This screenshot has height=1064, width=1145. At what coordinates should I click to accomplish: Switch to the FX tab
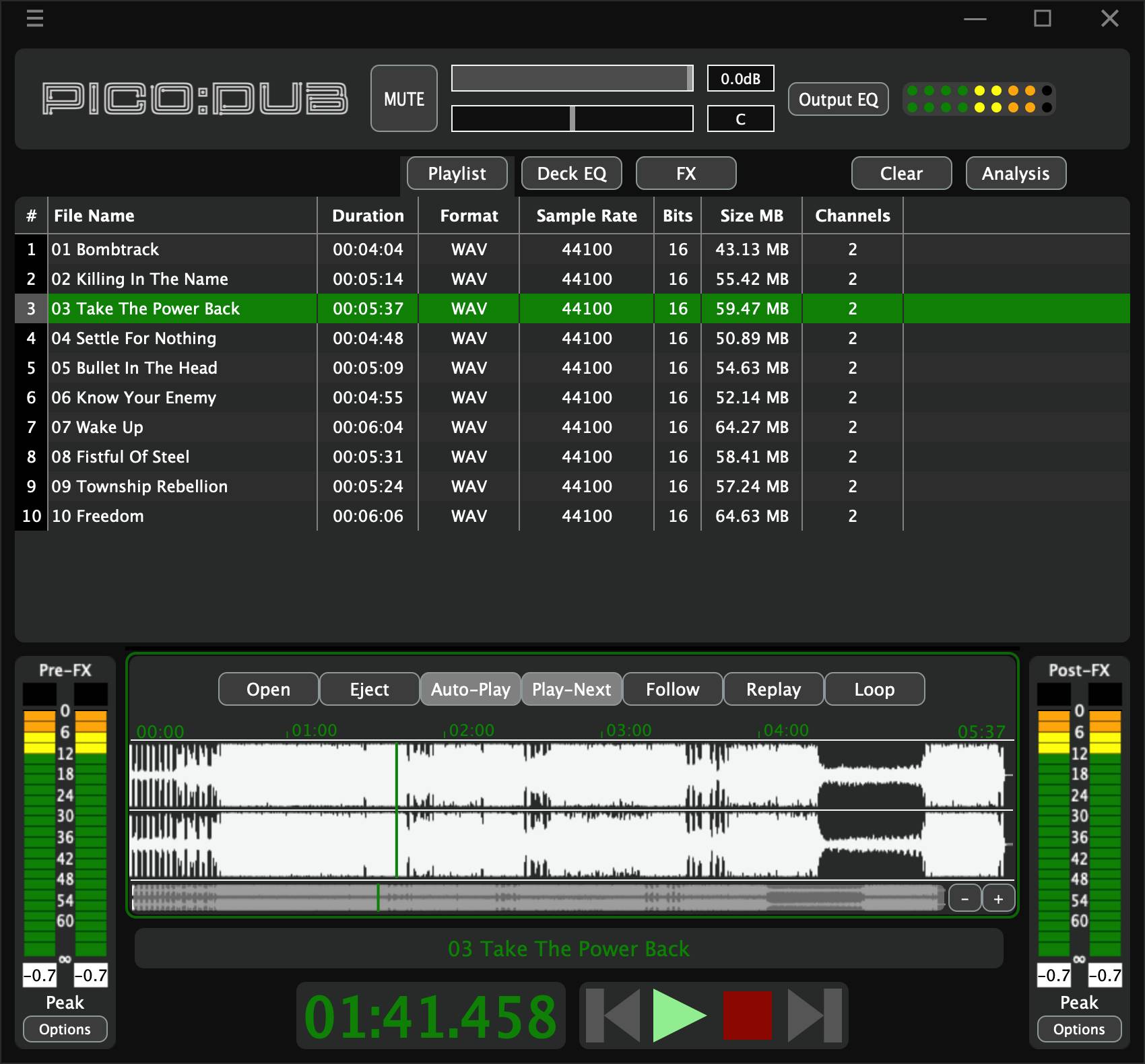tap(686, 173)
